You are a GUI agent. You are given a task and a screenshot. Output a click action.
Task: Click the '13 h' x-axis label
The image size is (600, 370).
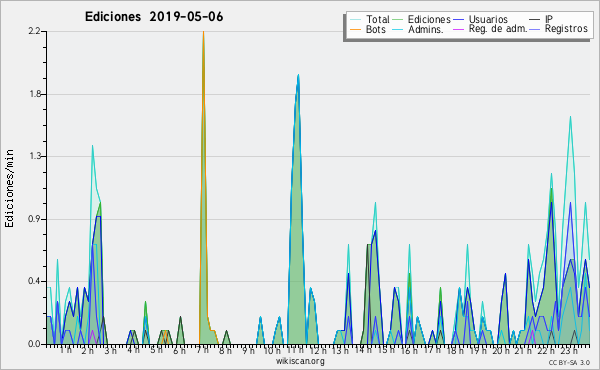tap(340, 350)
